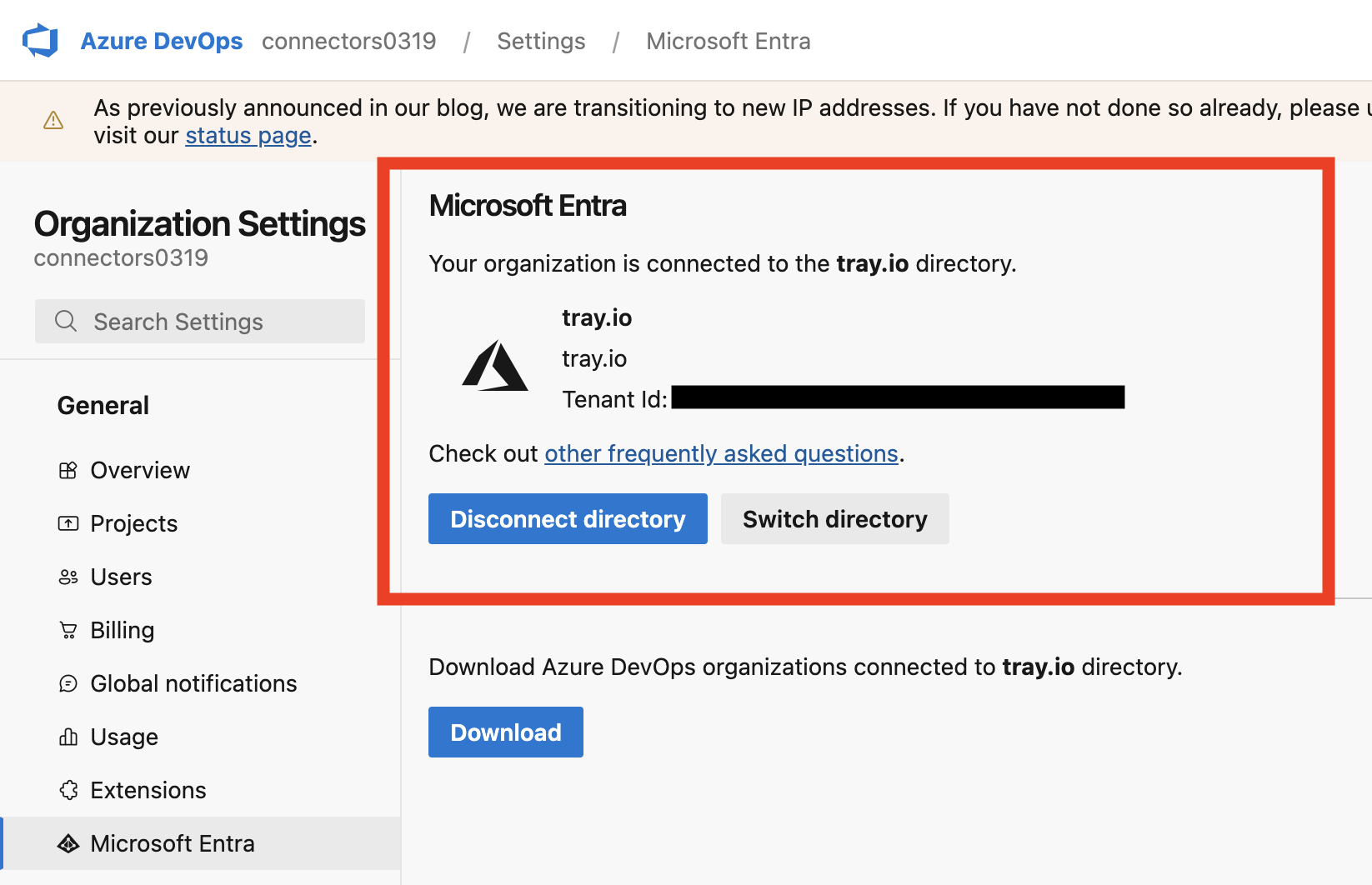
Task: Click the Billing cart icon
Action: 68,630
